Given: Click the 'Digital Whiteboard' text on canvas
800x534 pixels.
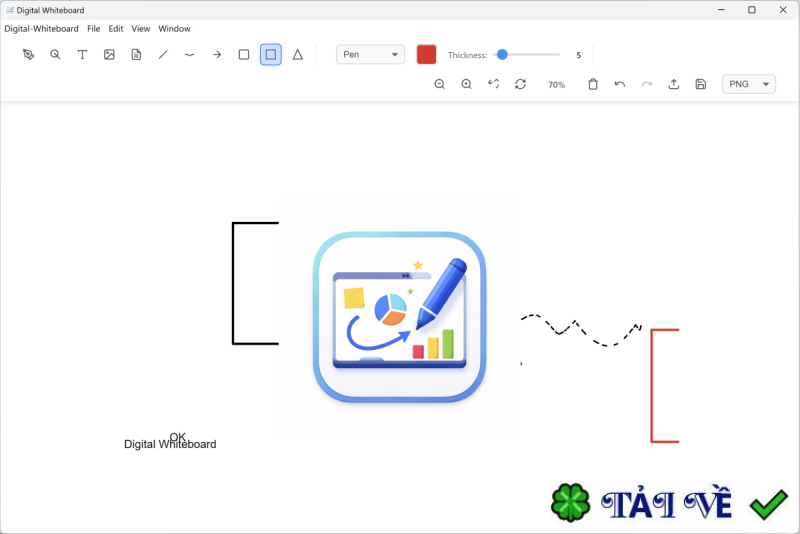Looking at the screenshot, I should (170, 445).
